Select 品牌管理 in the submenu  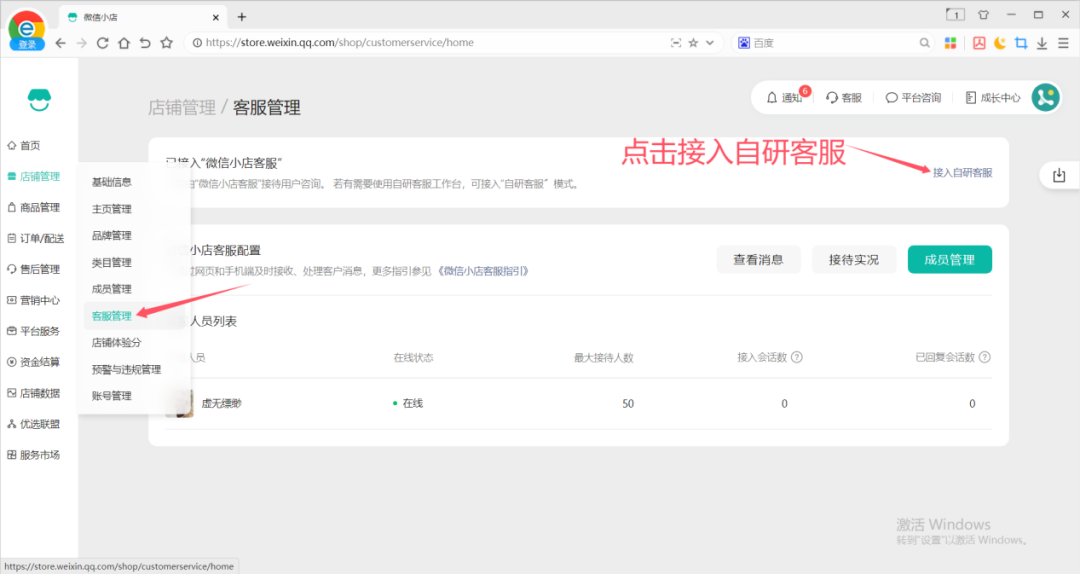[x=112, y=236]
